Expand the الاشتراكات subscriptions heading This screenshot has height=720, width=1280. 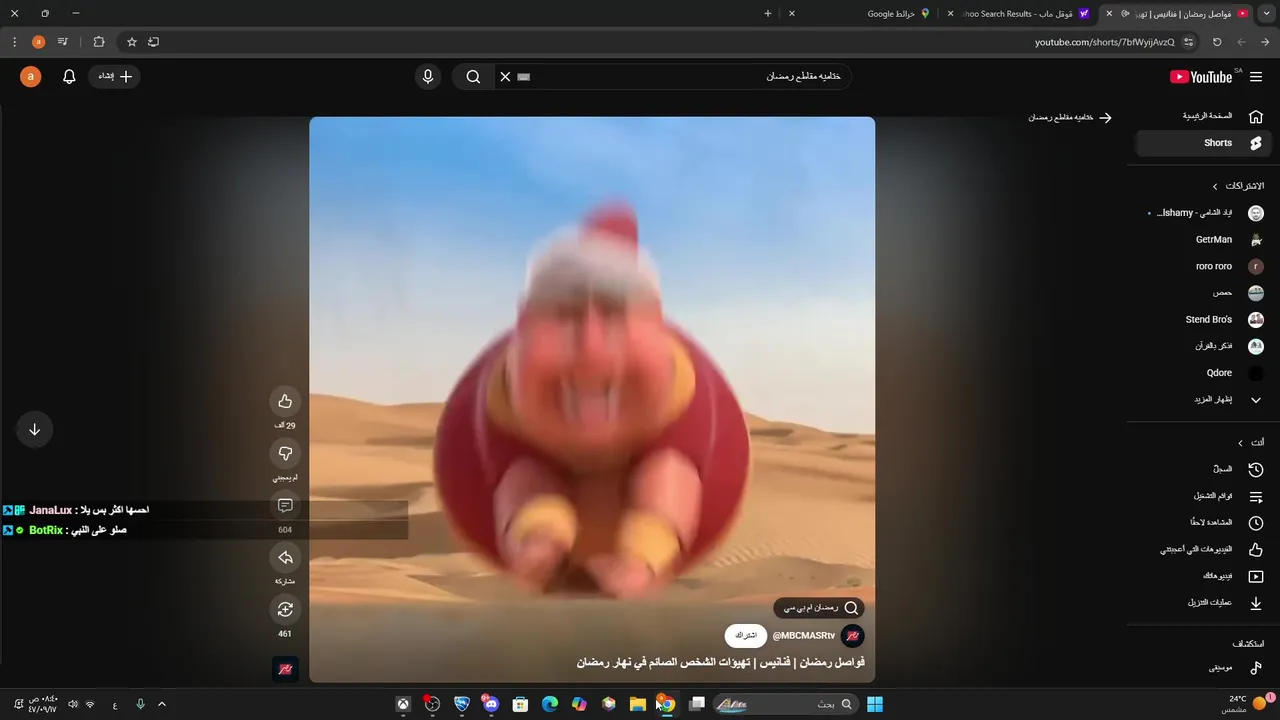(1238, 186)
